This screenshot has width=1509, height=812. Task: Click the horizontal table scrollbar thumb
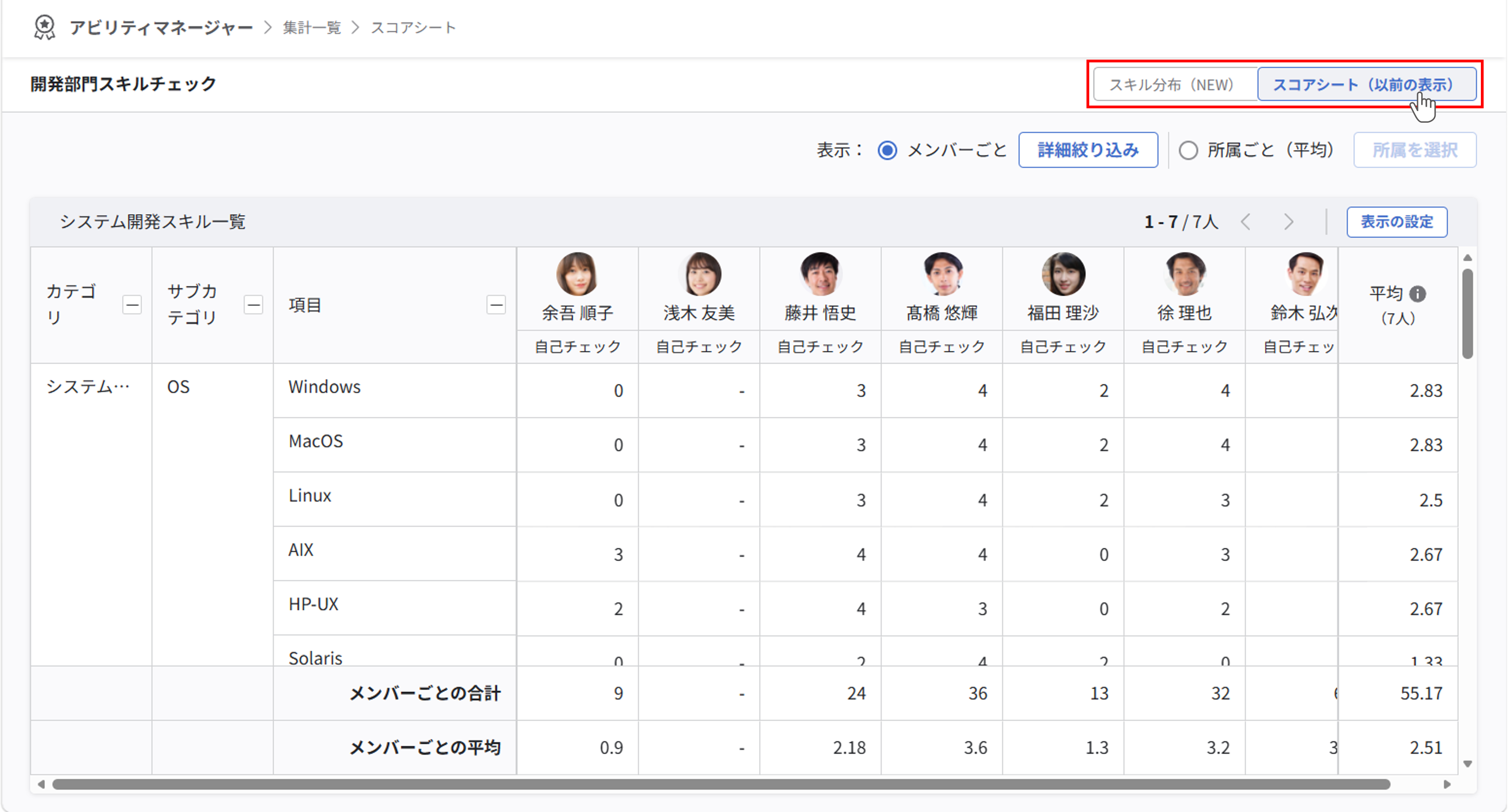point(721,785)
